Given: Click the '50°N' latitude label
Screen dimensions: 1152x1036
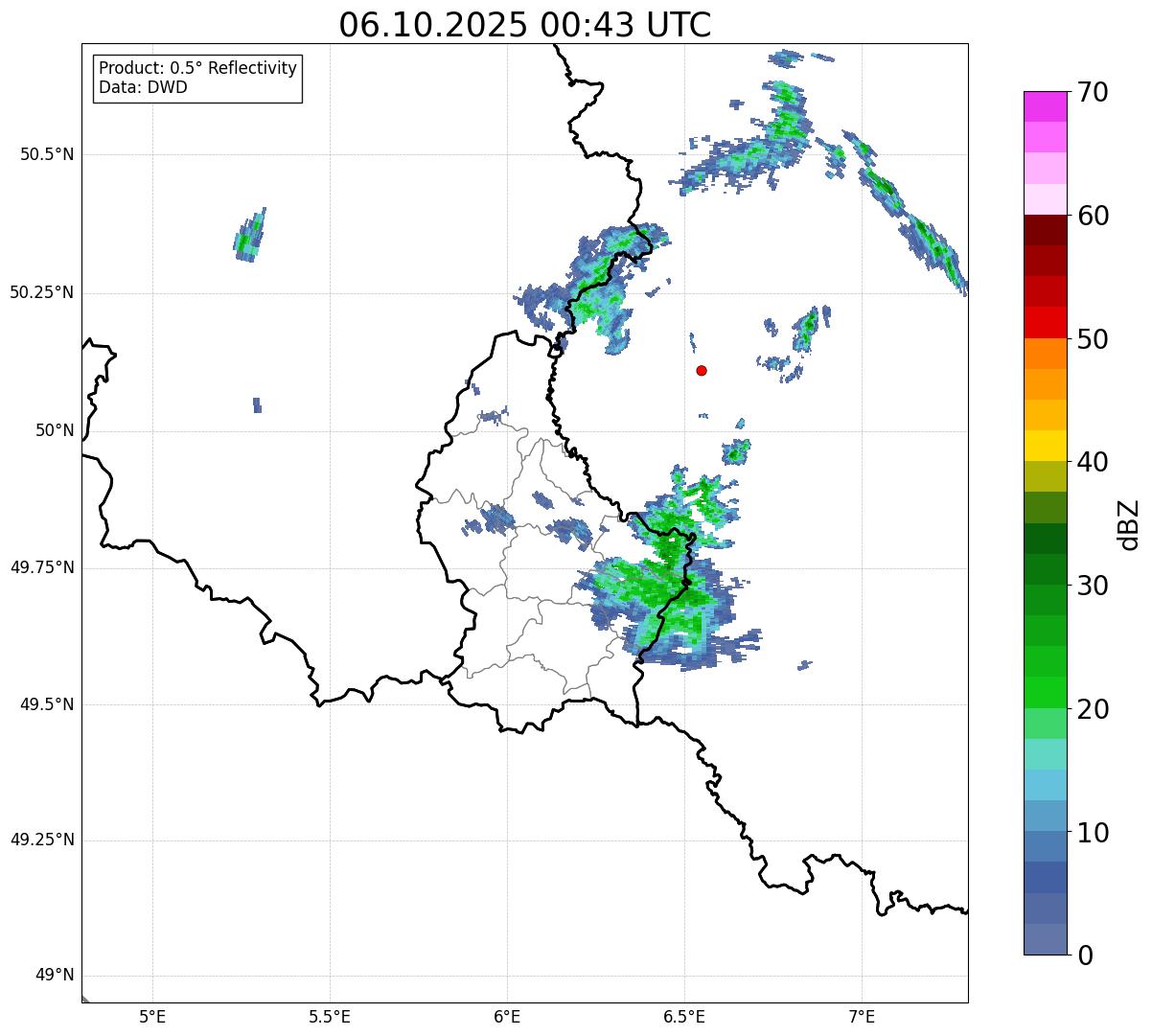Looking at the screenshot, I should point(55,430).
